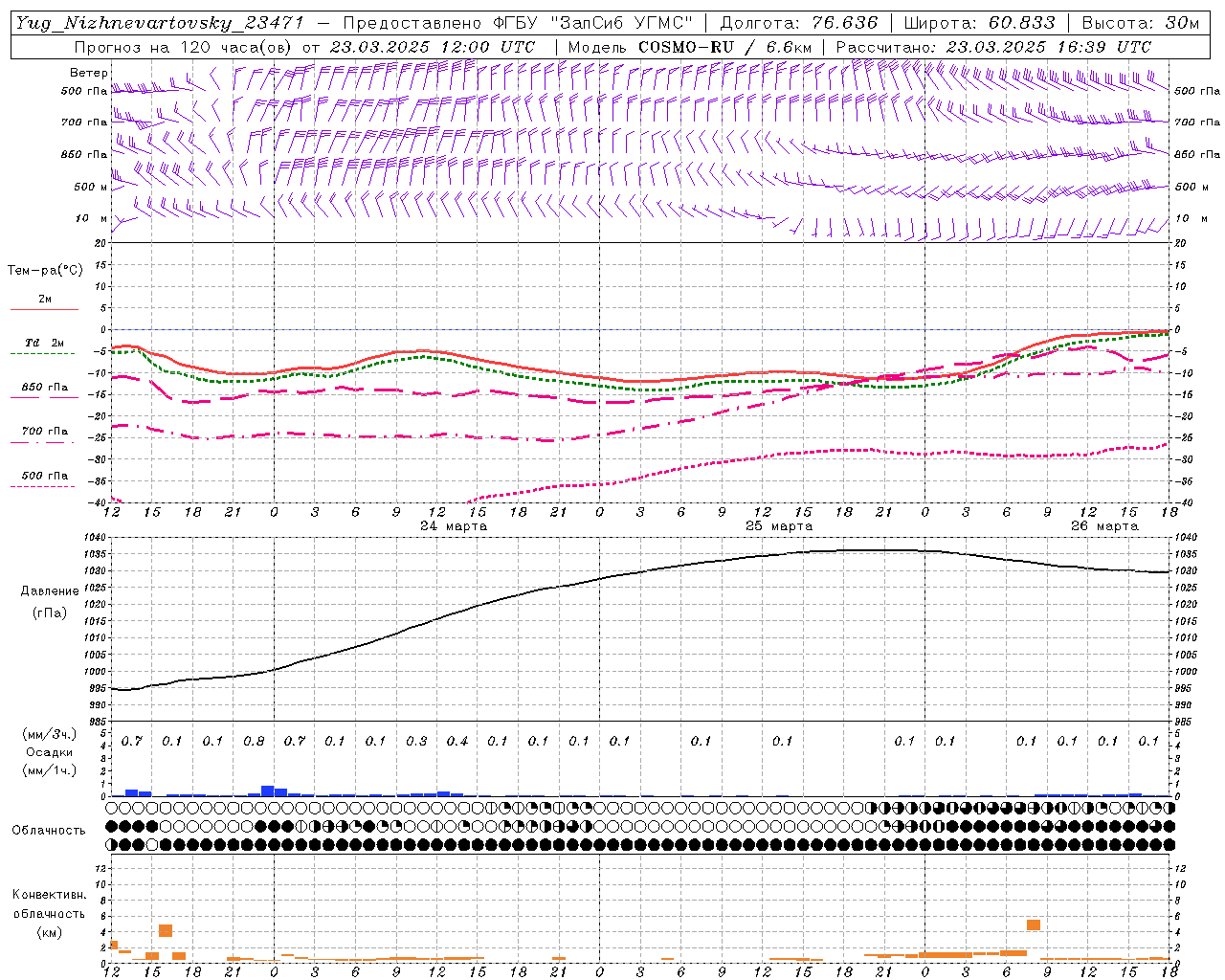Click the elevation text Высота: 30м
Screen dimensions: 1225x980
point(1140,23)
